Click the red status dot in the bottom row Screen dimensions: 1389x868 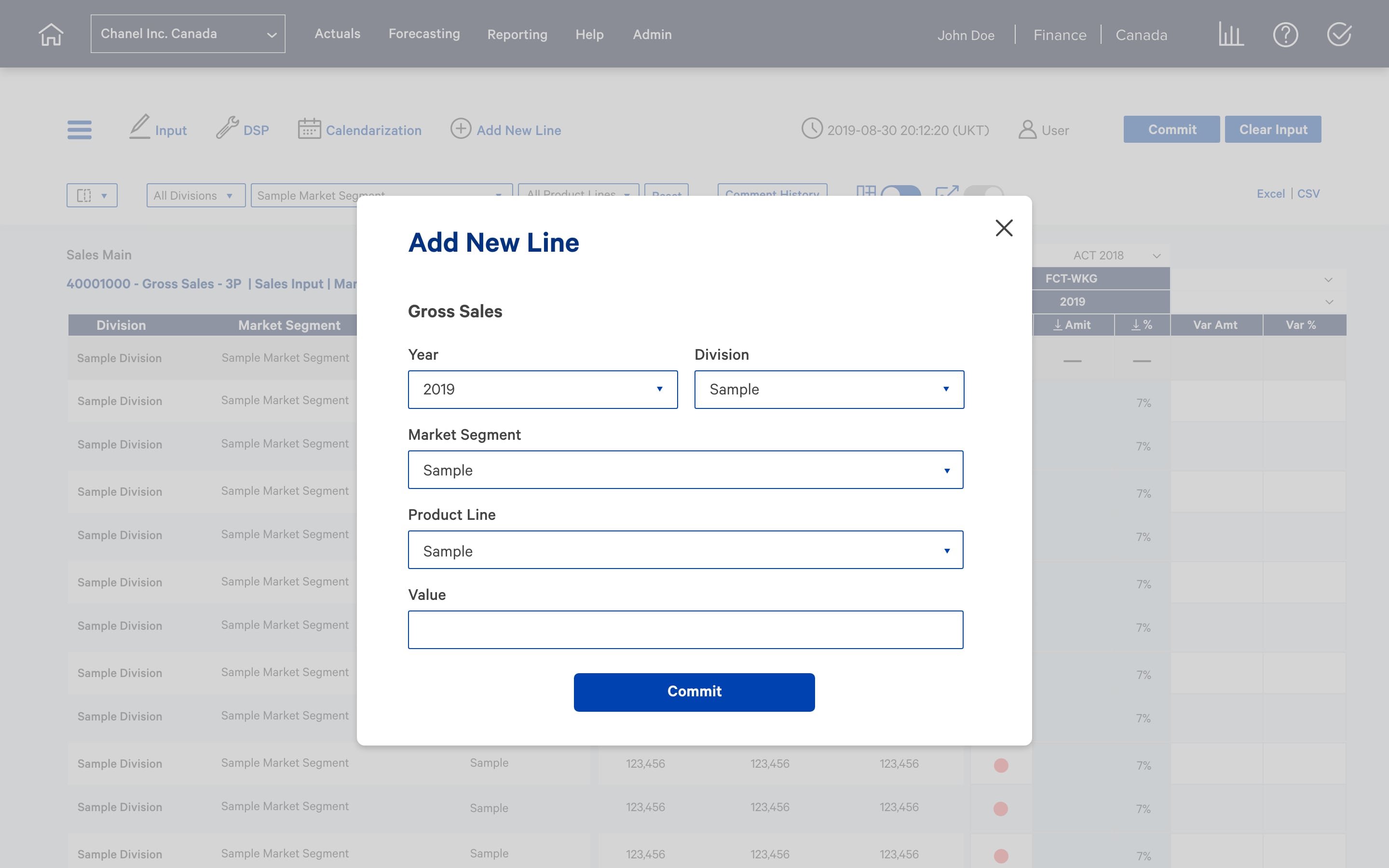(1000, 856)
